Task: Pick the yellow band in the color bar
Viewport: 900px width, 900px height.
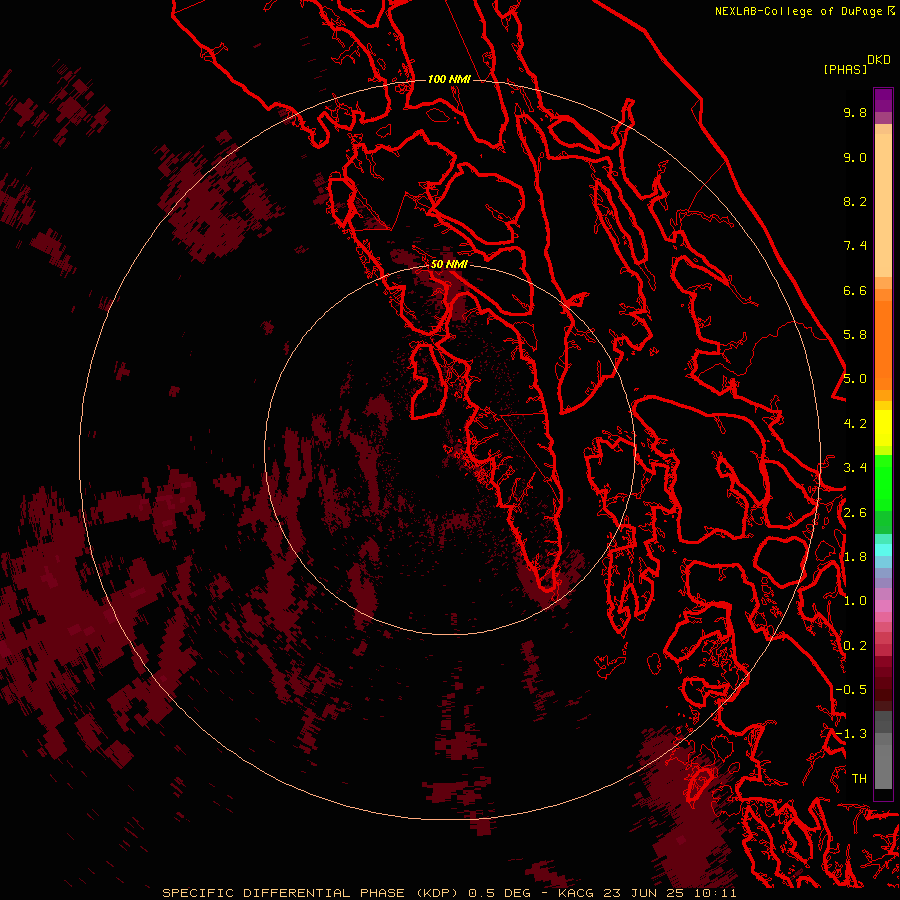Action: (883, 428)
